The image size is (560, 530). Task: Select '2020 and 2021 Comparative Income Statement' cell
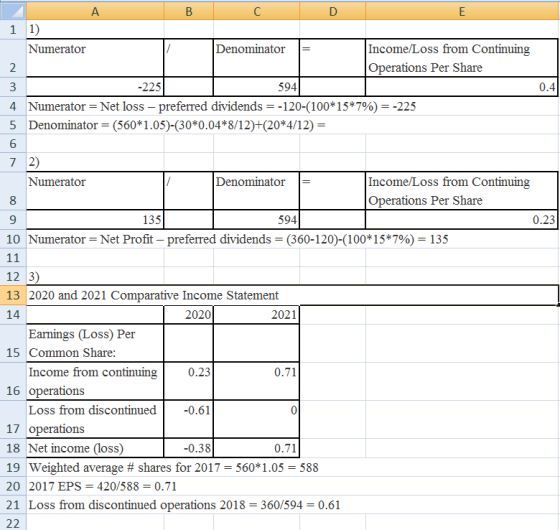292,295
